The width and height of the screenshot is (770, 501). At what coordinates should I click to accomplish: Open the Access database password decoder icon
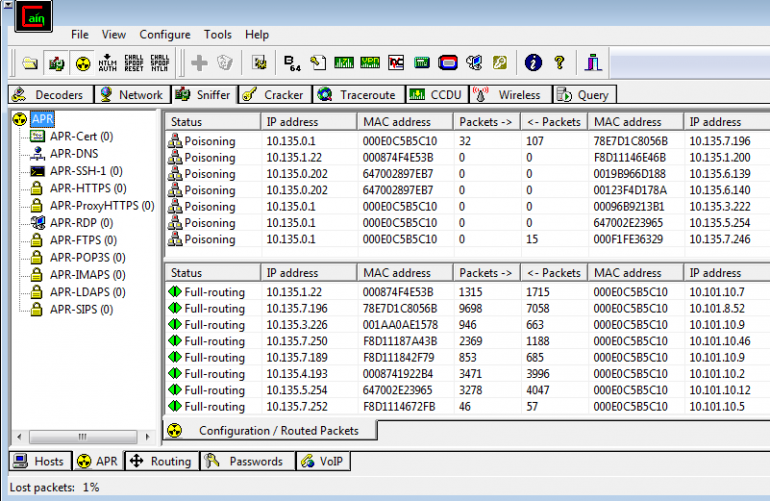[318, 63]
